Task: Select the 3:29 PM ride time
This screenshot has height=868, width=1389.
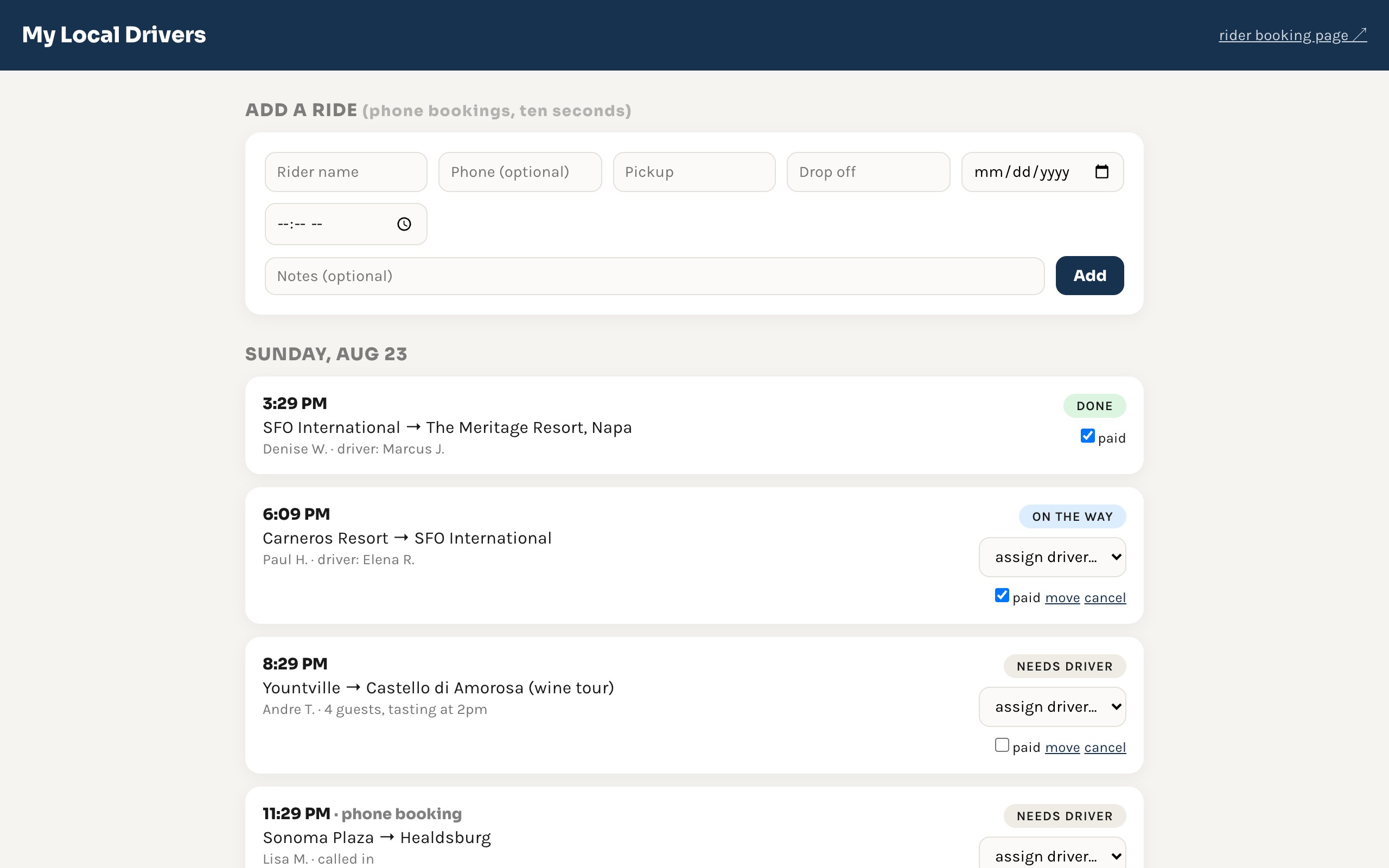Action: (x=295, y=404)
